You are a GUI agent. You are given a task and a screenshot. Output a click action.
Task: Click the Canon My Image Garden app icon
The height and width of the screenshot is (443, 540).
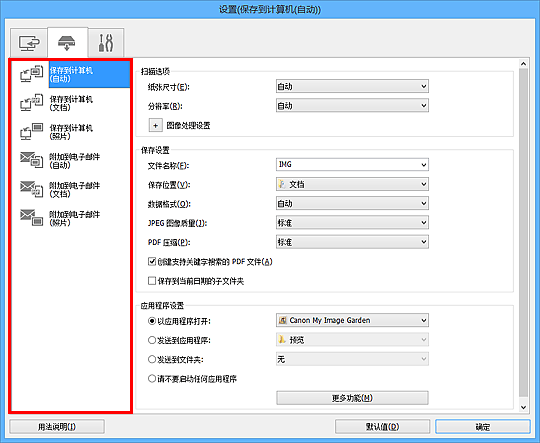coord(282,320)
